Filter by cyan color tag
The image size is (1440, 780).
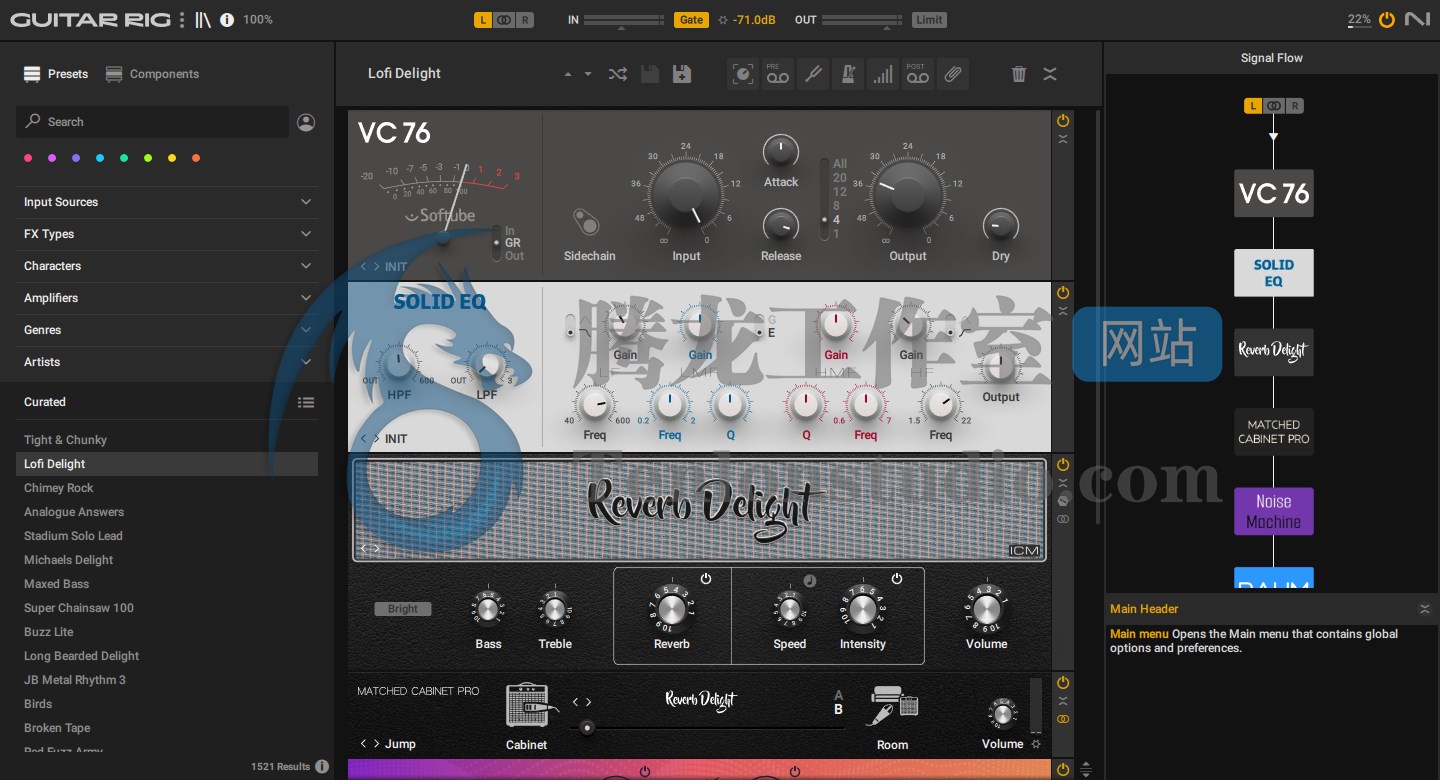[x=100, y=158]
